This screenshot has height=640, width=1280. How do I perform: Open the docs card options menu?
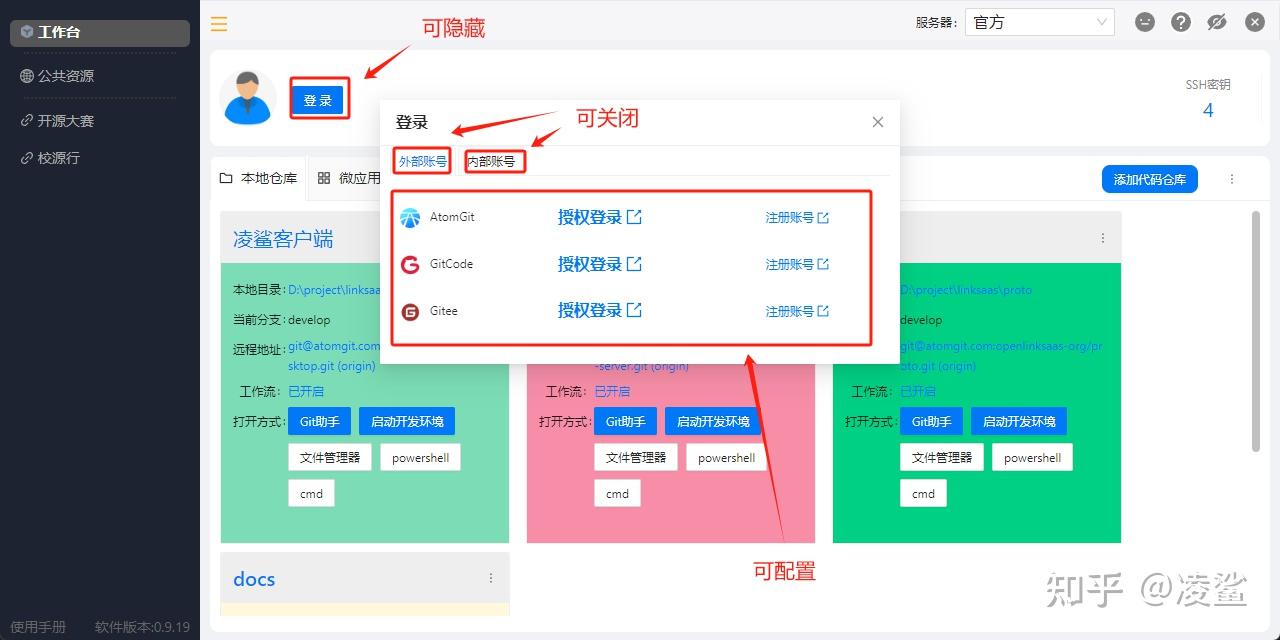tap(491, 578)
